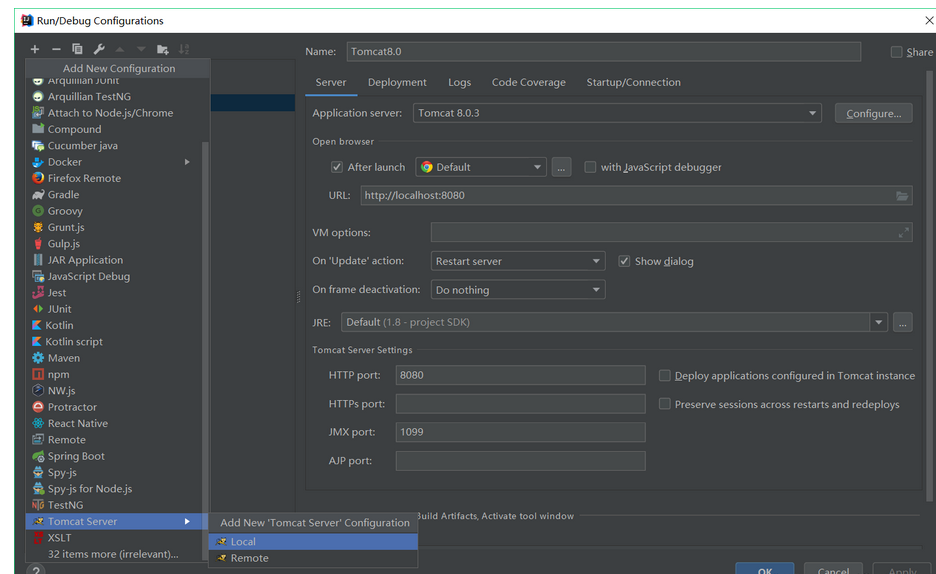Enable Deploy applications configured in Tomcat instance
The image size is (936, 574).
pos(664,375)
